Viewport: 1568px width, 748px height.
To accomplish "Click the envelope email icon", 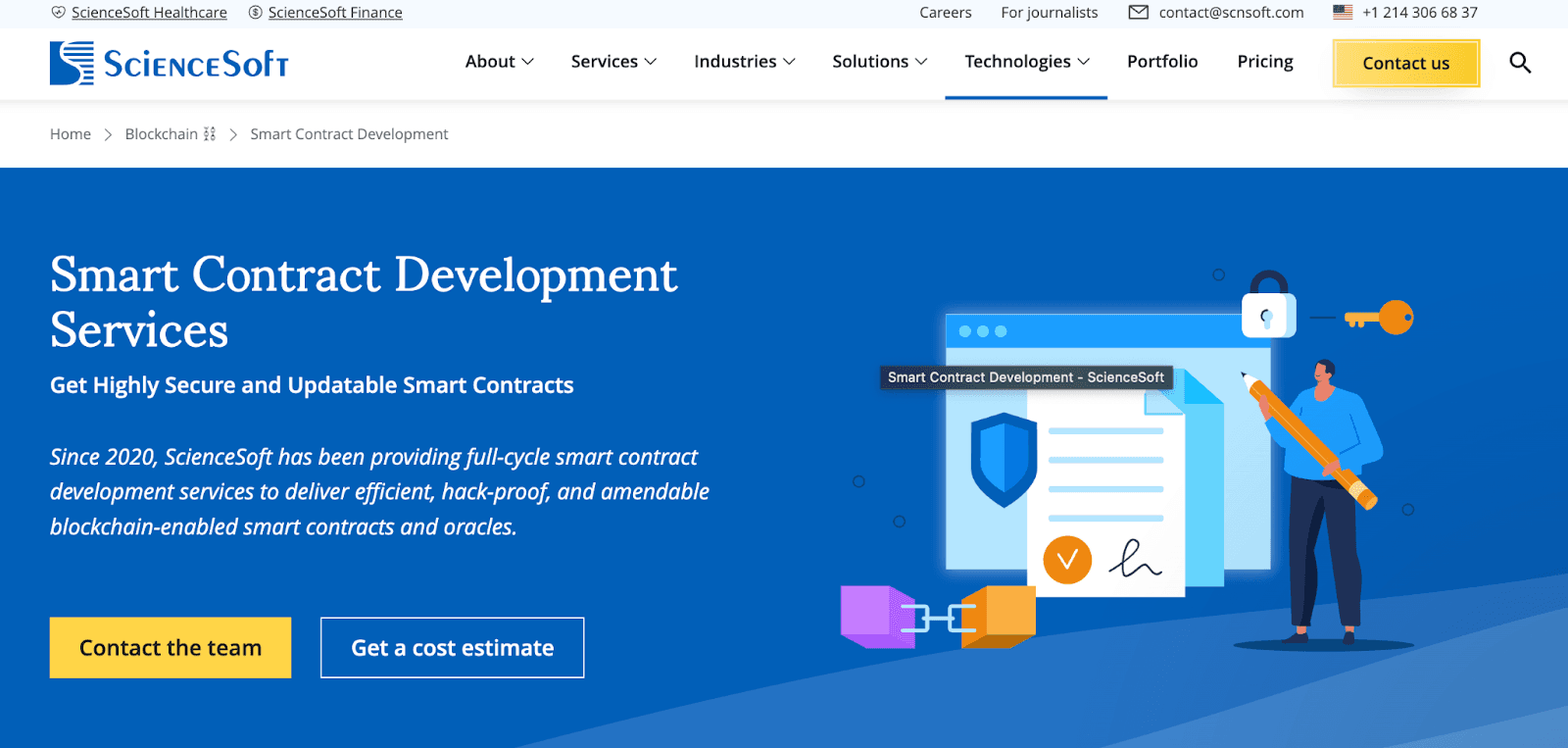I will (x=1138, y=13).
